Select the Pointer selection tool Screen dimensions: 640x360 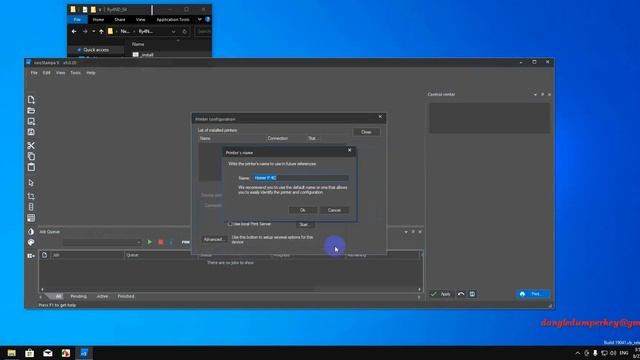click(x=31, y=183)
